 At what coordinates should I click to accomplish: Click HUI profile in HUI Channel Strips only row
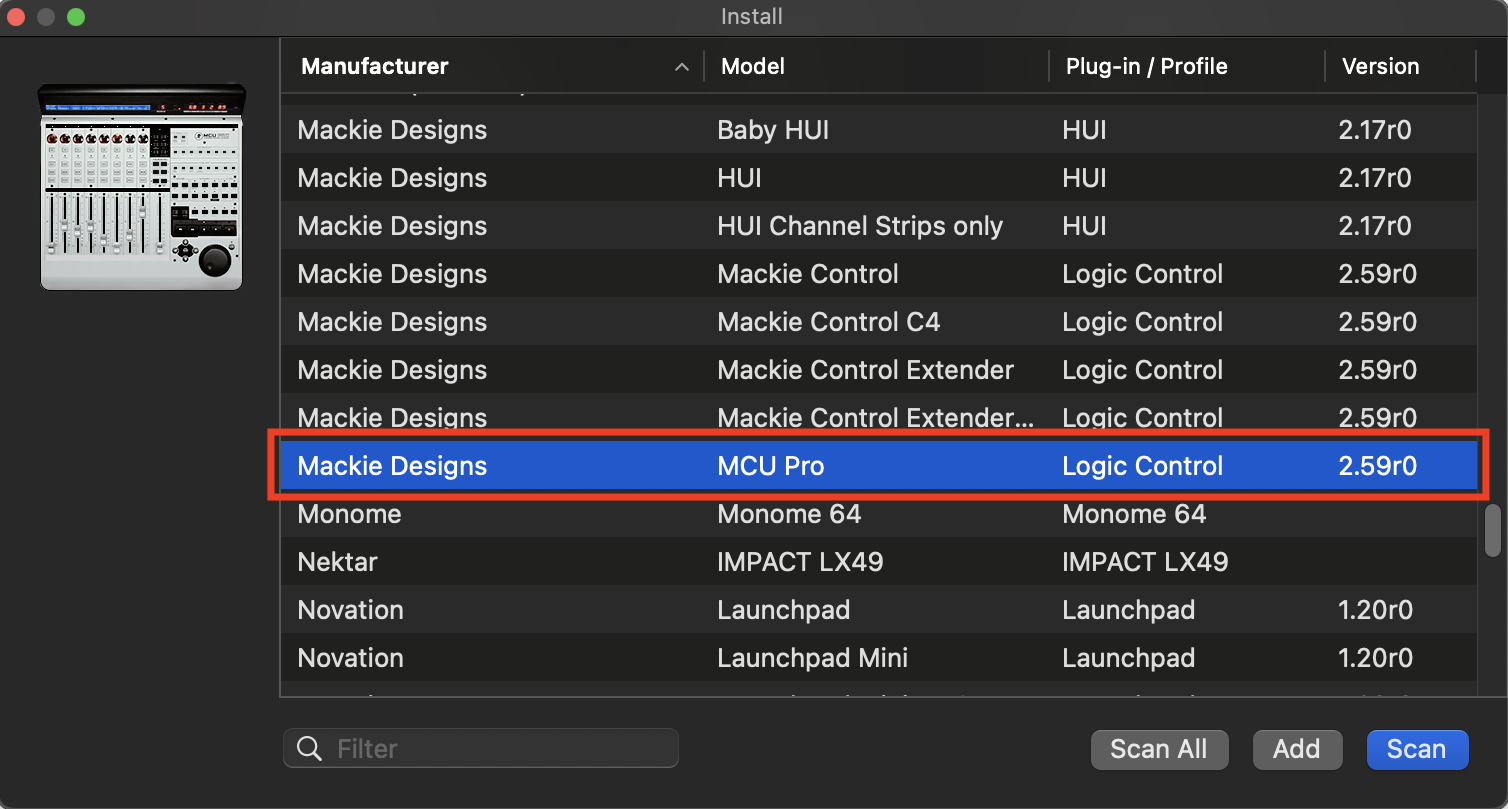click(x=1084, y=226)
